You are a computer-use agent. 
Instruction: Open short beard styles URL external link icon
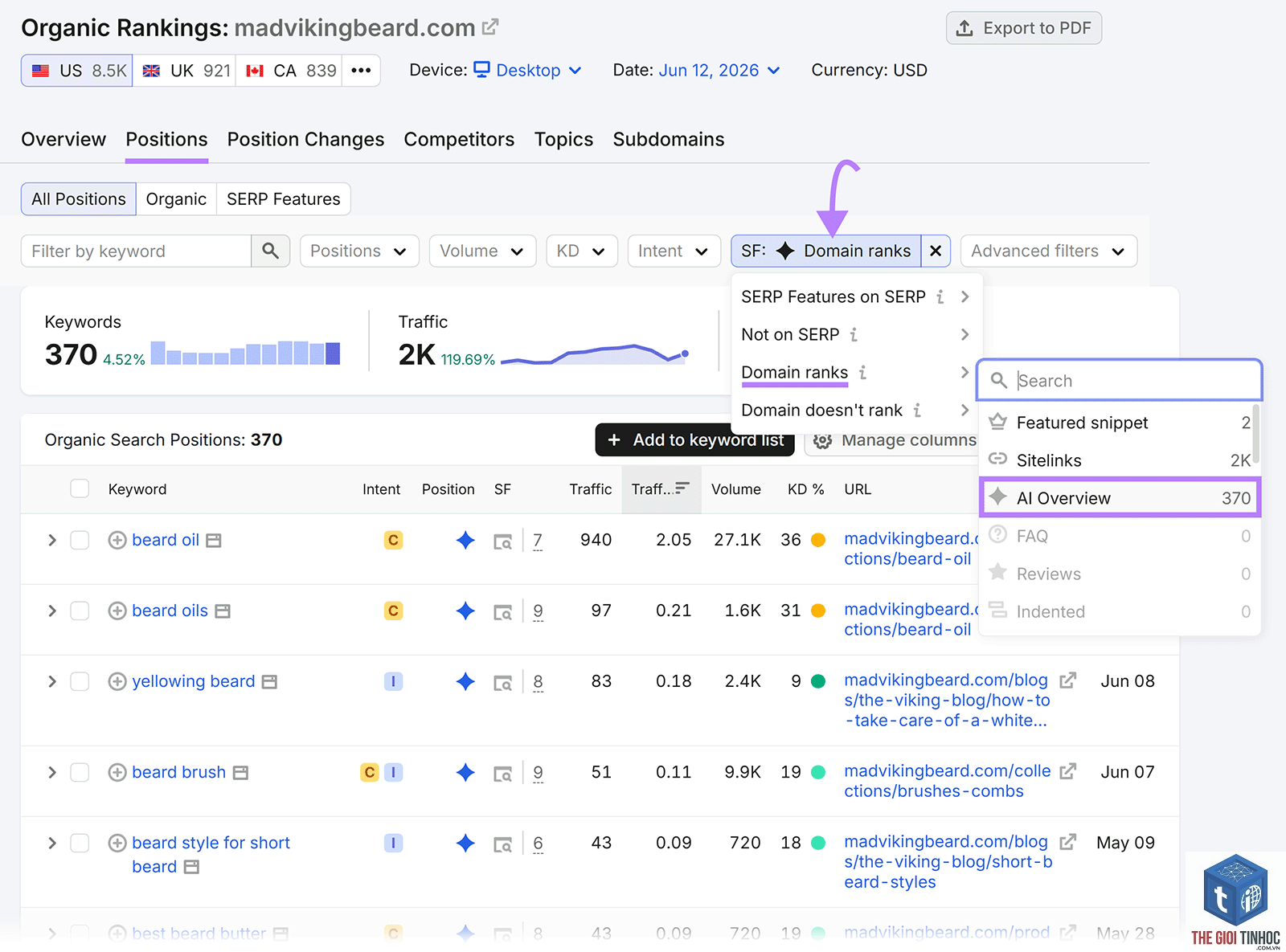(x=1067, y=842)
